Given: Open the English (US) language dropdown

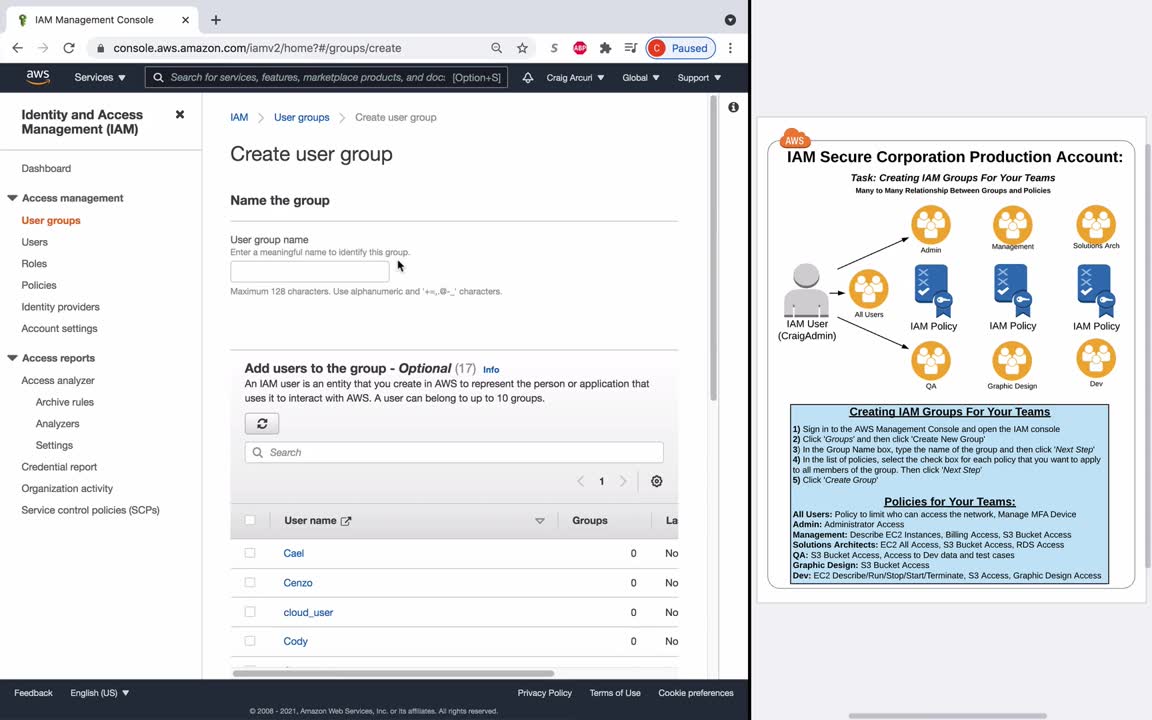Looking at the screenshot, I should 99,693.
